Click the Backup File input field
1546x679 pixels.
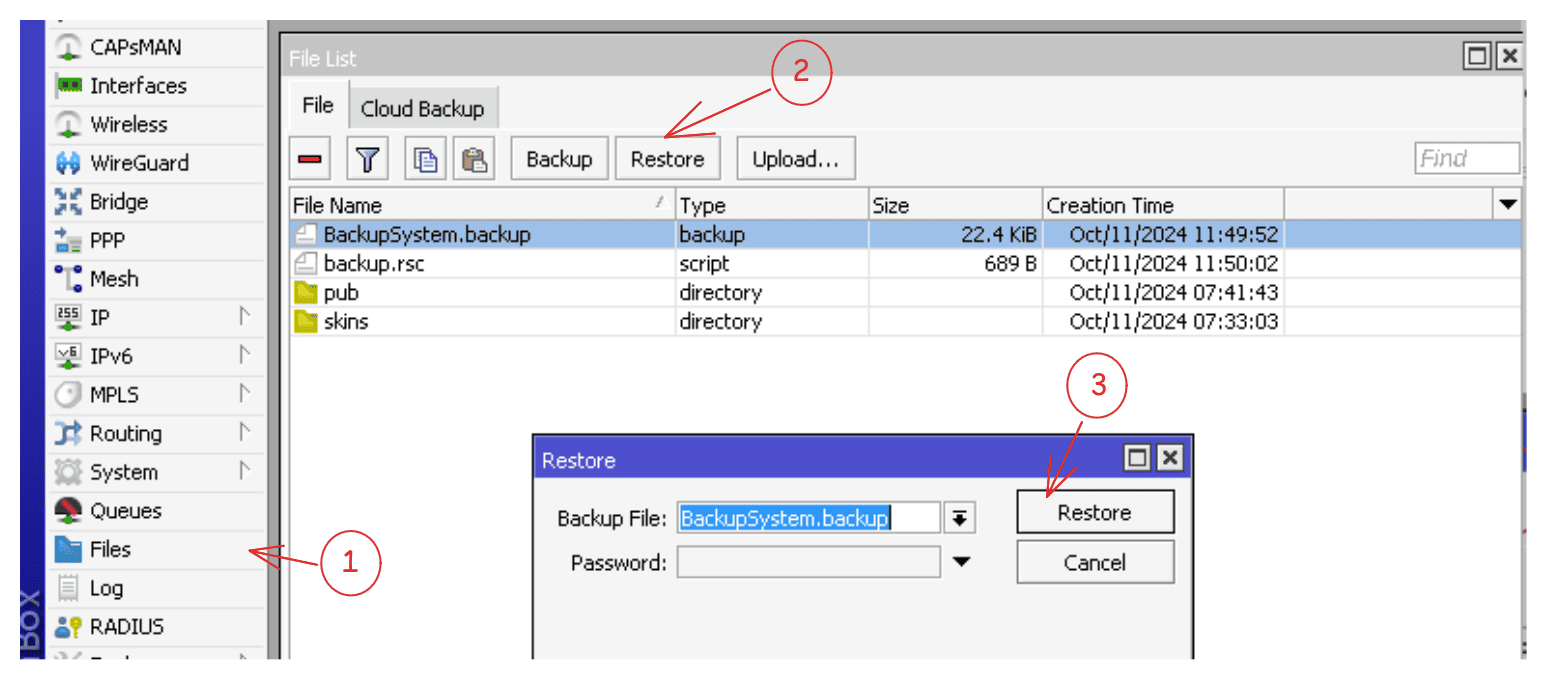808,518
